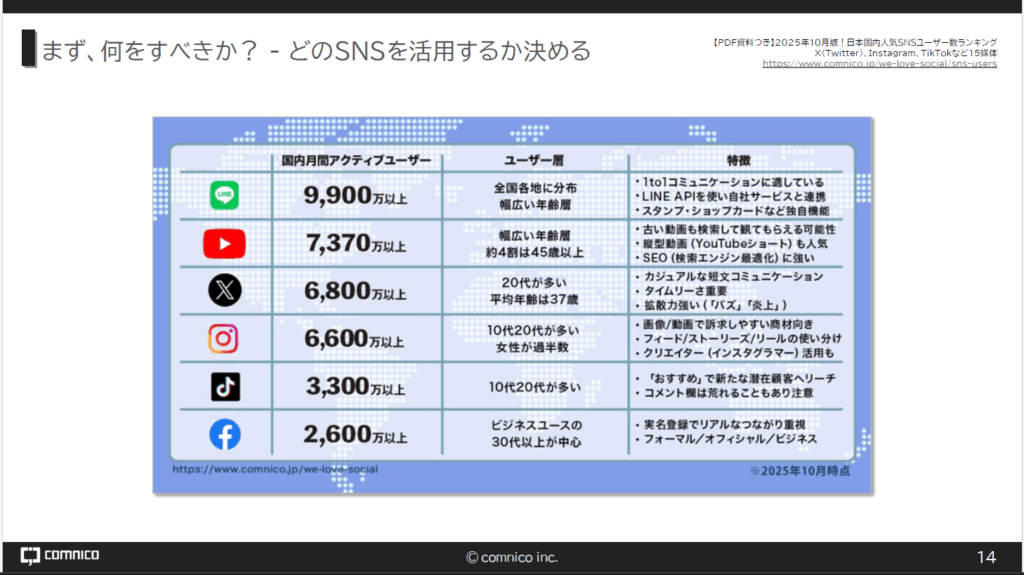Click the comnico logo in footer
The height and width of the screenshot is (575, 1024).
coord(60,556)
